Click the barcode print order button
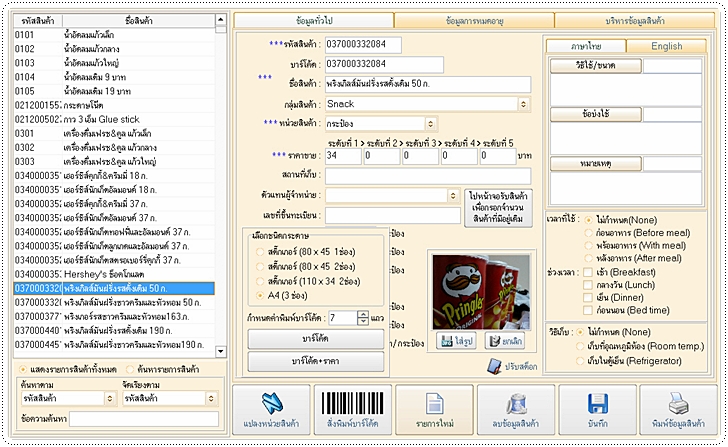 pyautogui.click(x=353, y=409)
